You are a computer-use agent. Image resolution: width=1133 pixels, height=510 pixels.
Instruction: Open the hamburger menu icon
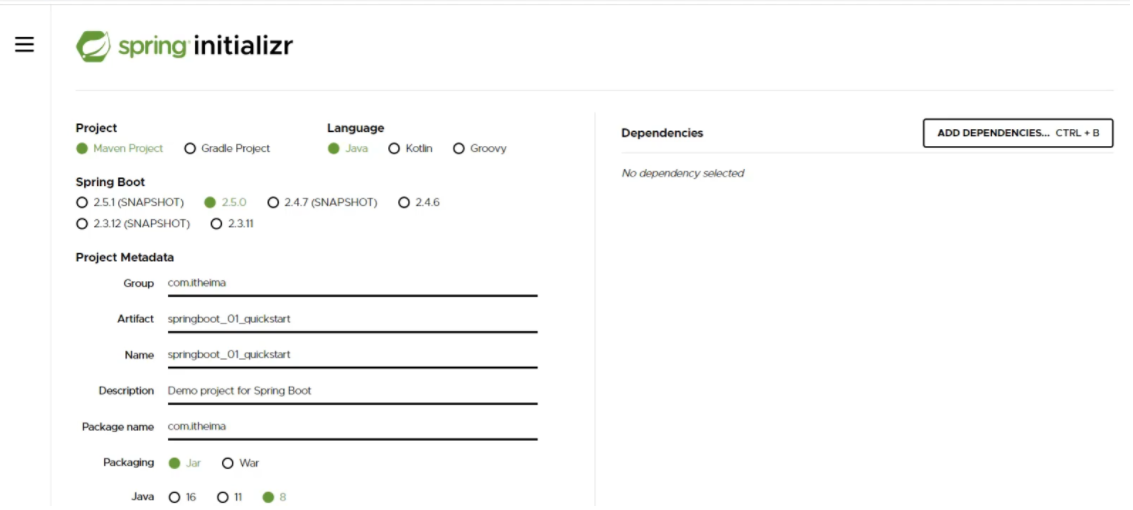click(24, 45)
